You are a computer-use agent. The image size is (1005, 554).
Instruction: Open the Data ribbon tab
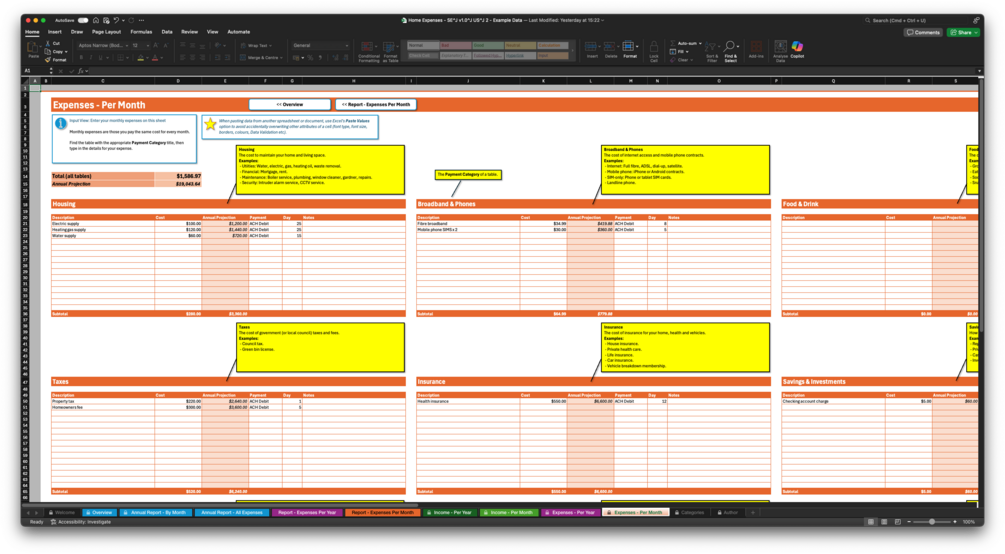point(167,32)
